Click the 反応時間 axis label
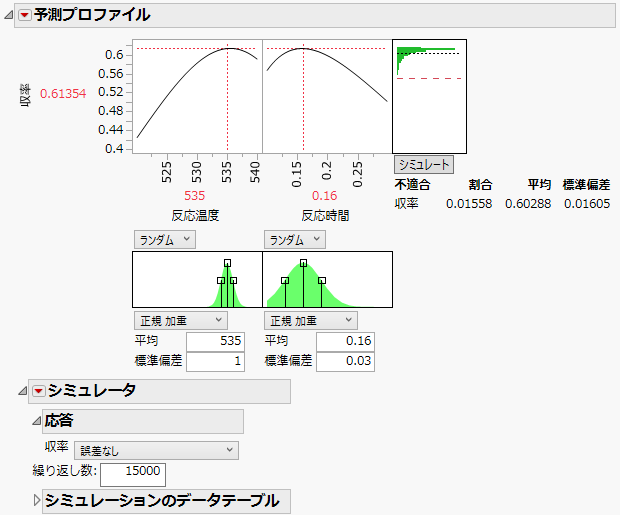620x515 pixels. (325, 216)
